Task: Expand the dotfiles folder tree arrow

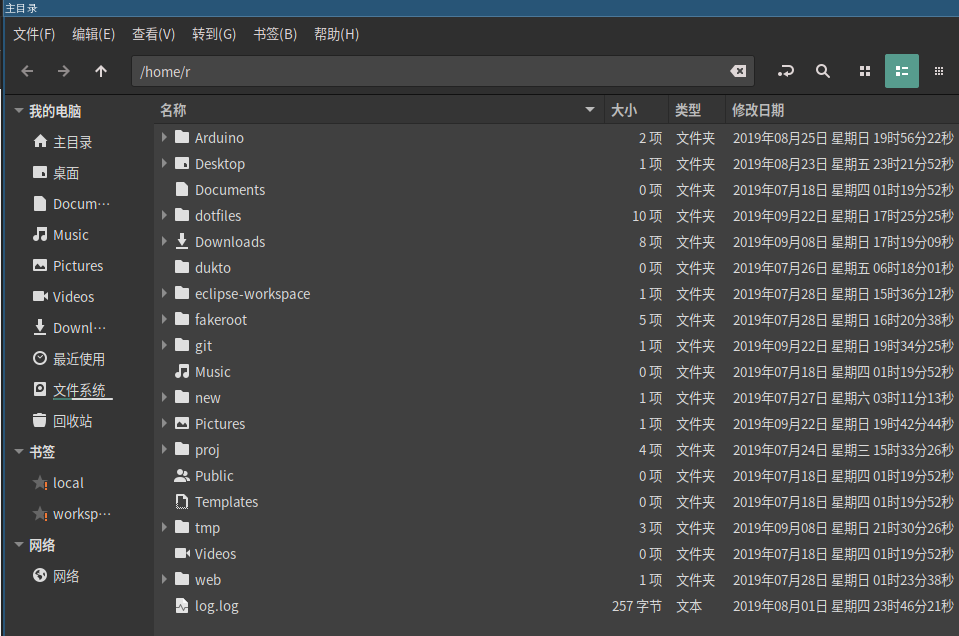Action: [x=164, y=215]
